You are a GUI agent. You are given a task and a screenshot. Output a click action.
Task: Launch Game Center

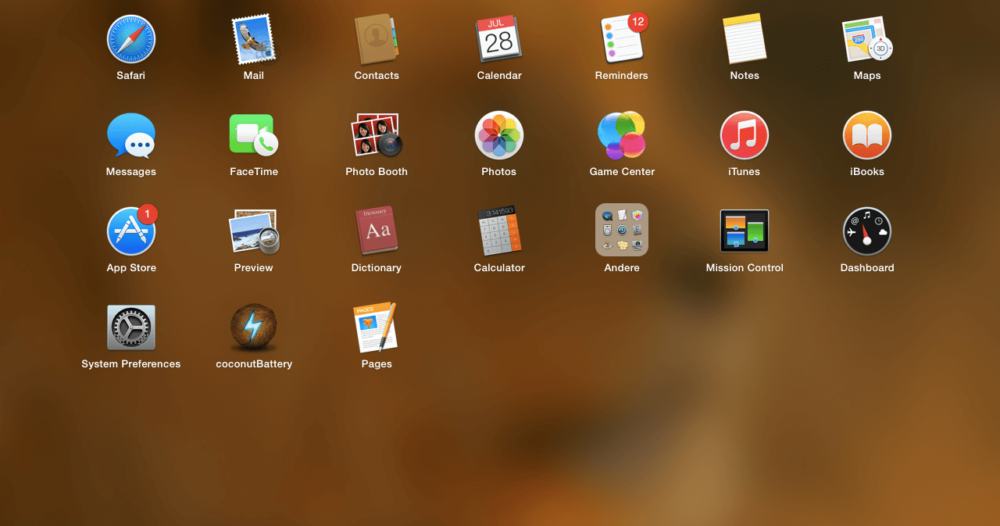point(621,135)
